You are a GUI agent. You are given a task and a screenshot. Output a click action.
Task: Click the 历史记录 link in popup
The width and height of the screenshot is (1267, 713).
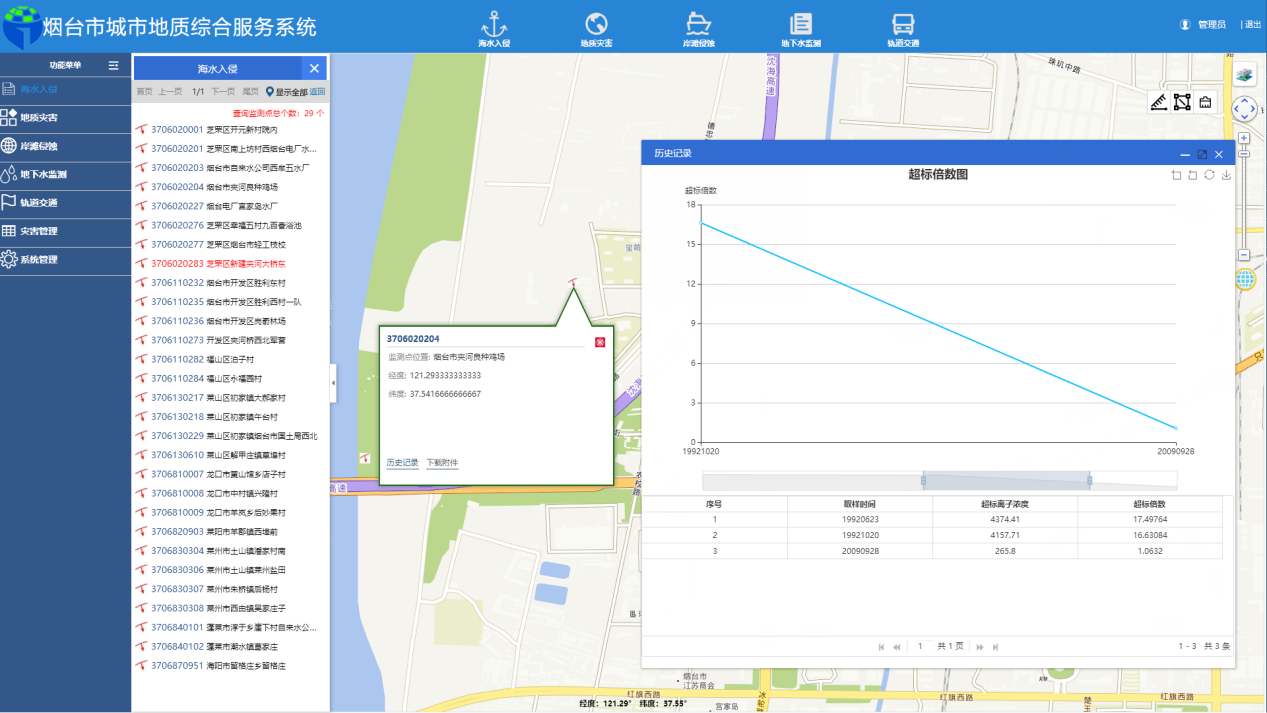coord(402,463)
